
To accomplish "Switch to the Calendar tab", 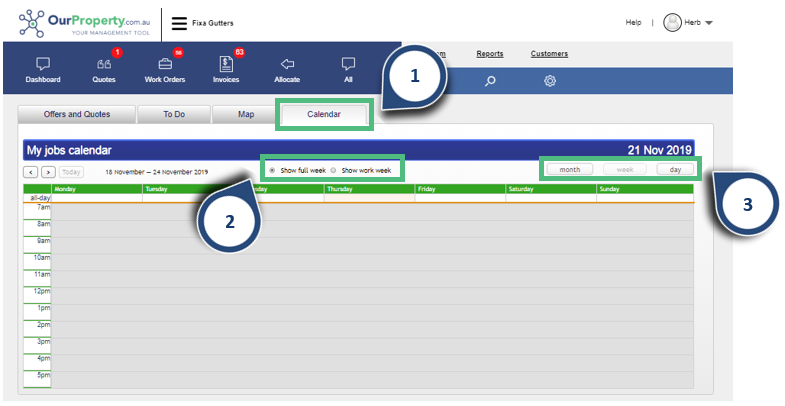I will pos(324,114).
